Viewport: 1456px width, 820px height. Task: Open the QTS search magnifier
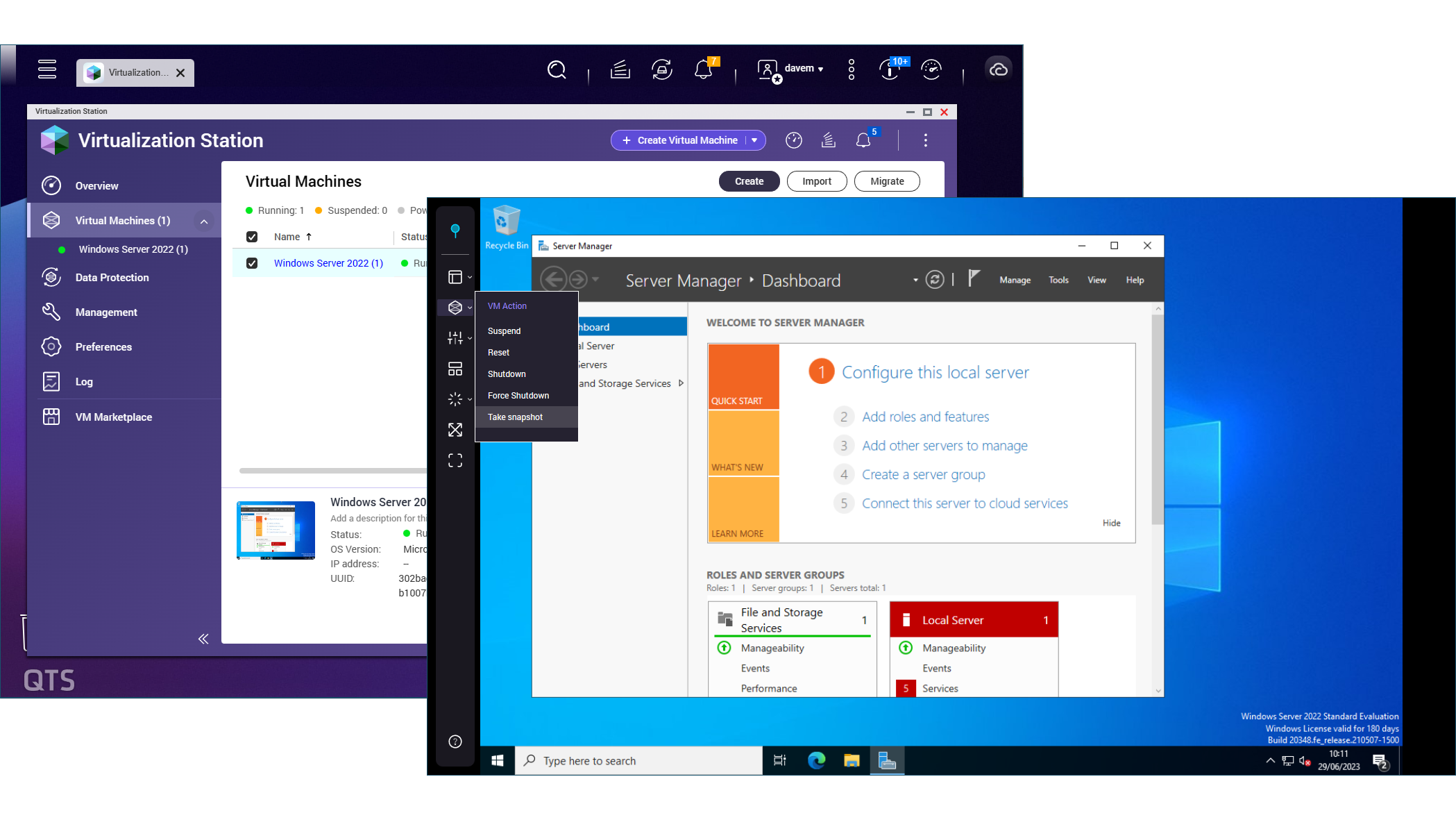pos(557,69)
